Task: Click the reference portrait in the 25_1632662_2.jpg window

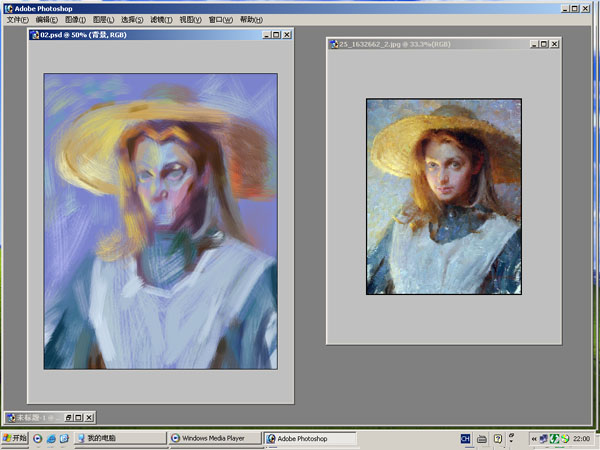Action: pos(444,196)
